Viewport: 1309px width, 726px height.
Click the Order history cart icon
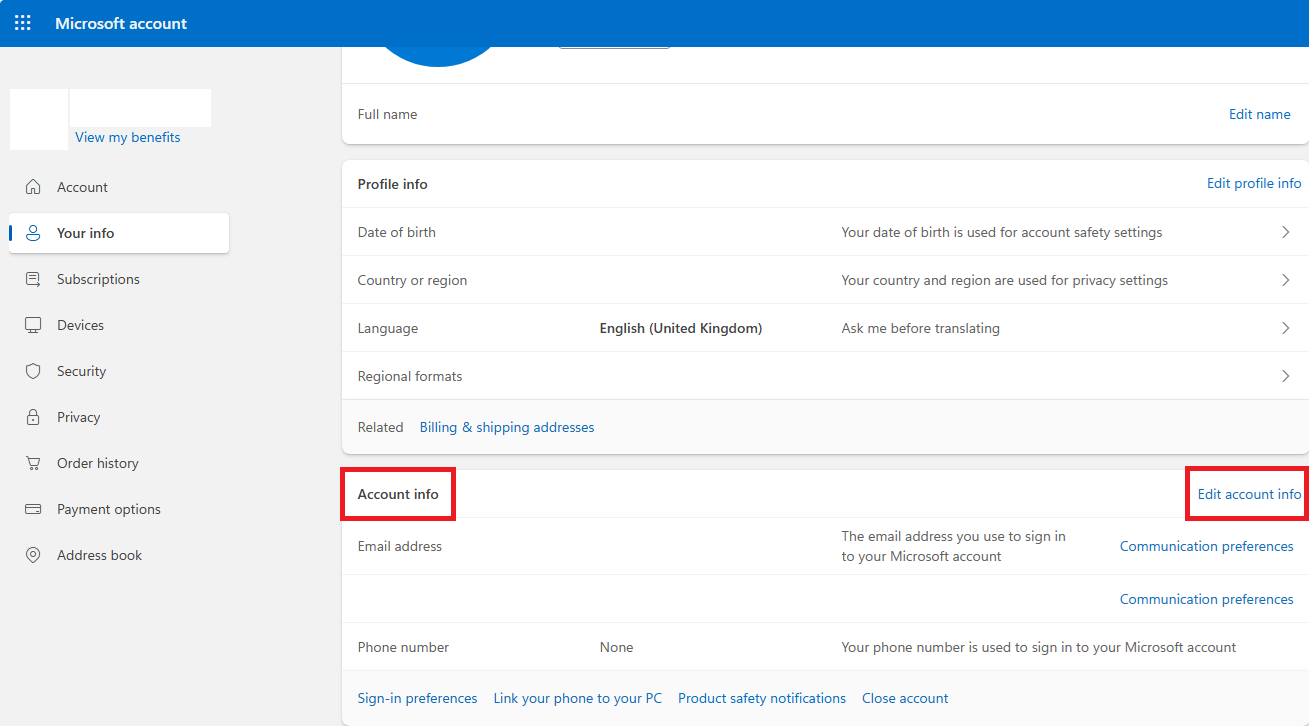coord(33,463)
